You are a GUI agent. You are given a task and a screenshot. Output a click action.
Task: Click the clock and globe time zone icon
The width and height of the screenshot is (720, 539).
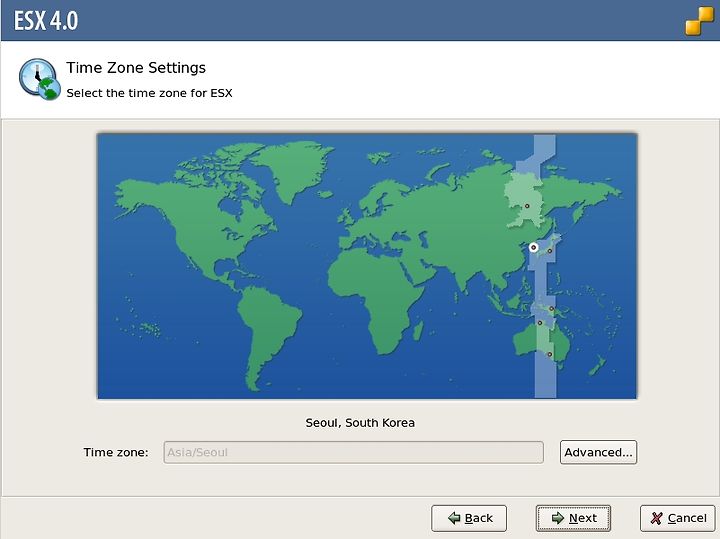pos(39,79)
